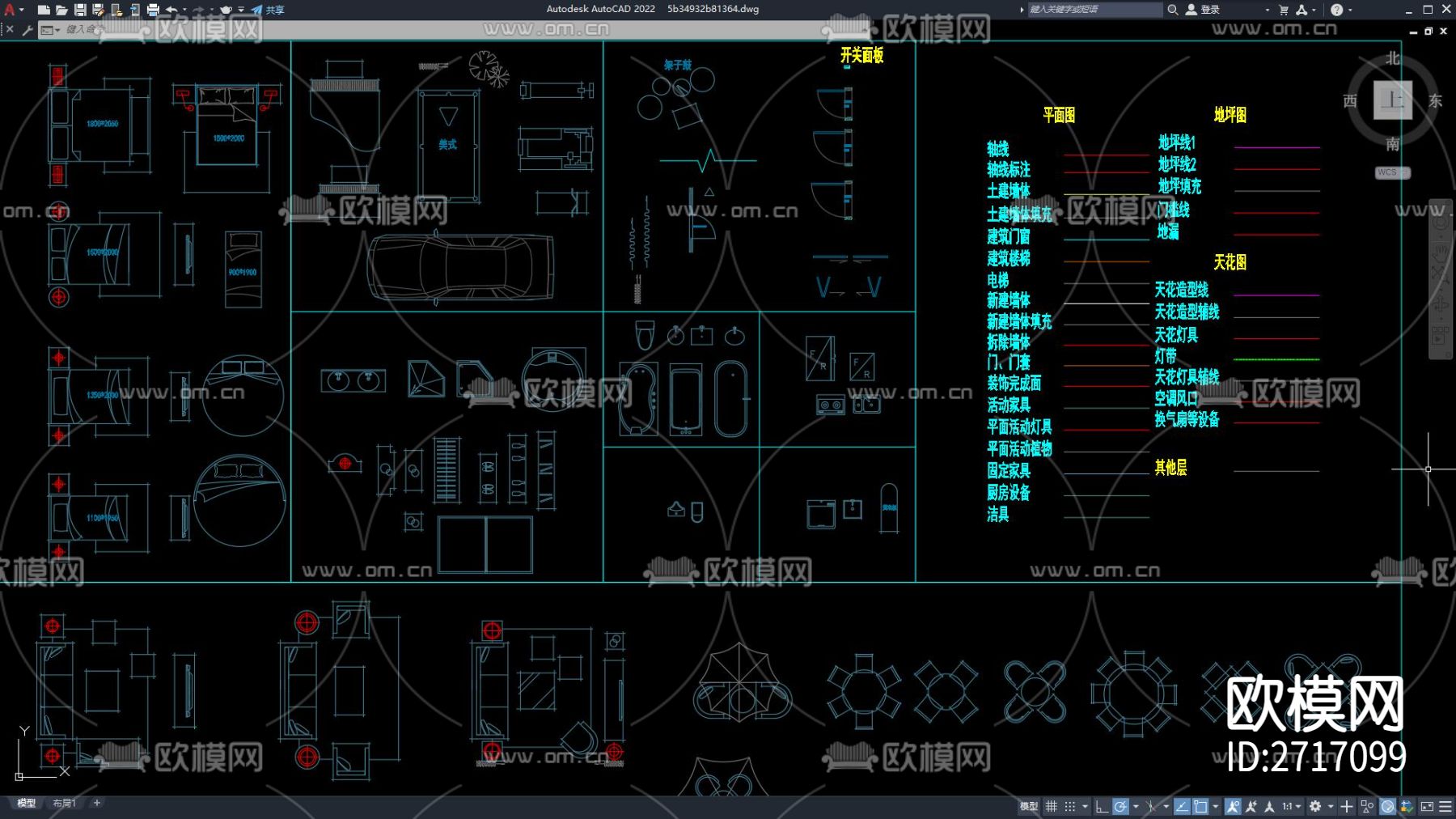
Task: Click the Save icon in quick access toolbar
Action: 80,10
